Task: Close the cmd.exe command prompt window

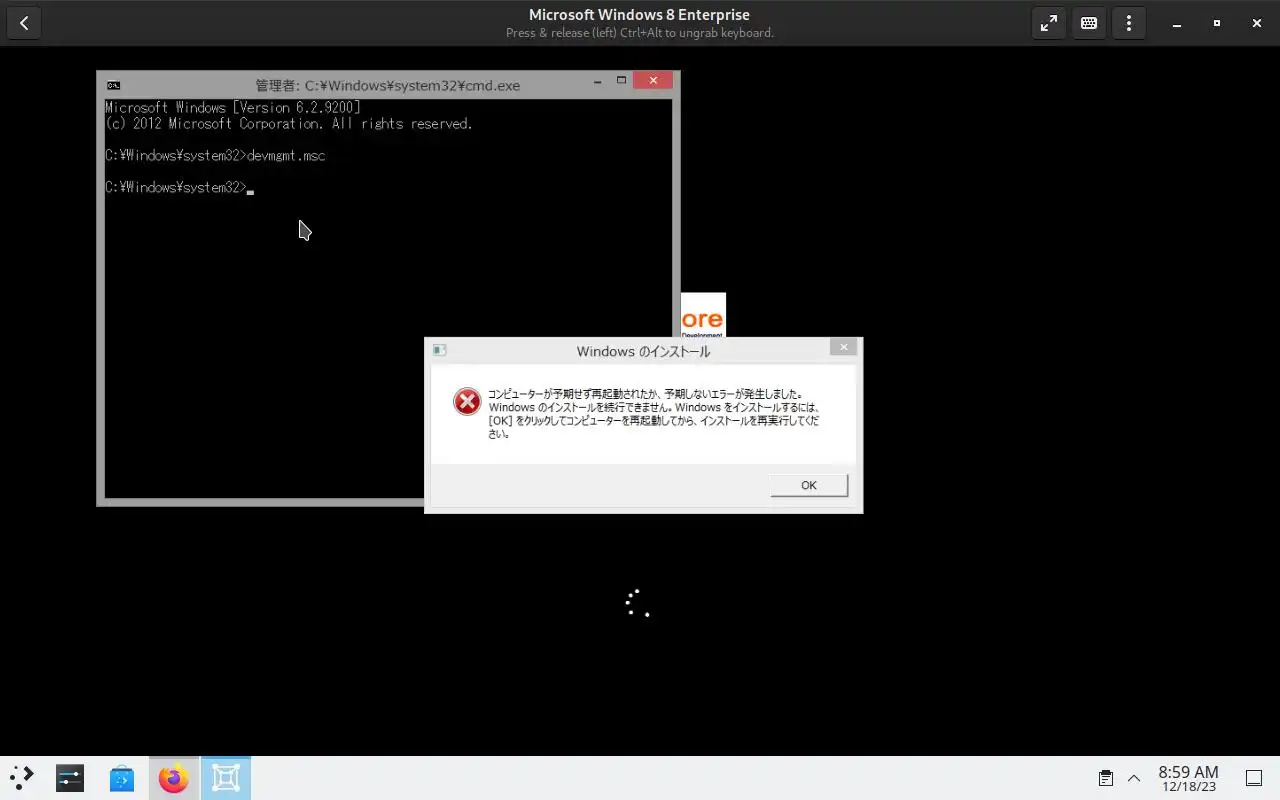Action: pos(653,81)
